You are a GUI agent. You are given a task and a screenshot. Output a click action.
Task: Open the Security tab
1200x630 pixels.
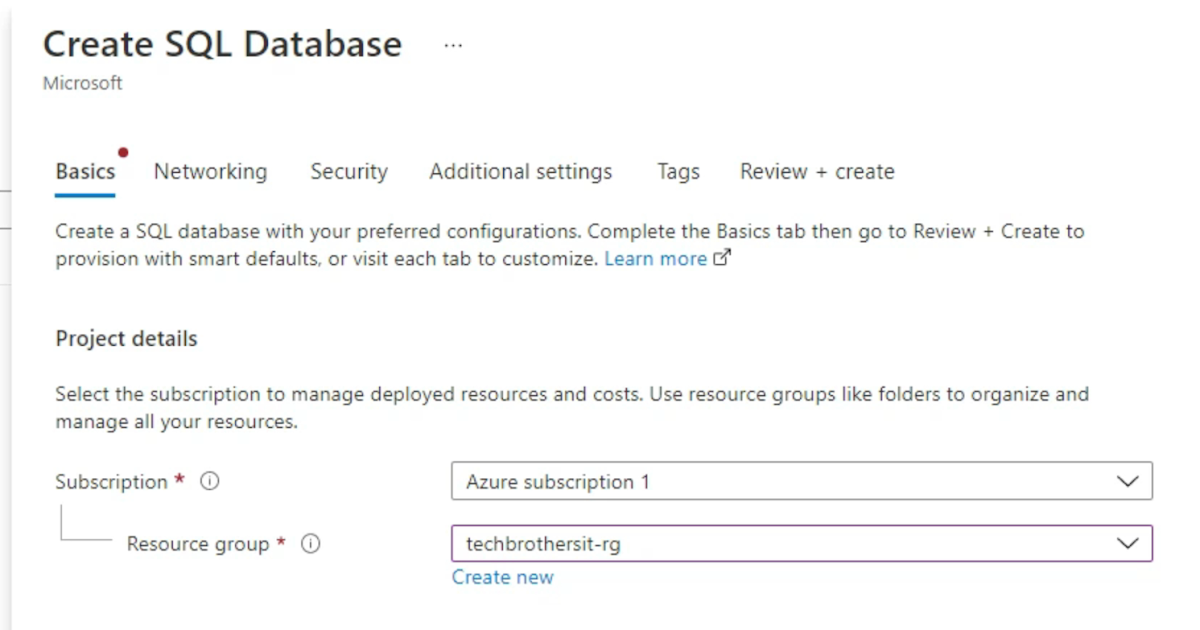349,171
